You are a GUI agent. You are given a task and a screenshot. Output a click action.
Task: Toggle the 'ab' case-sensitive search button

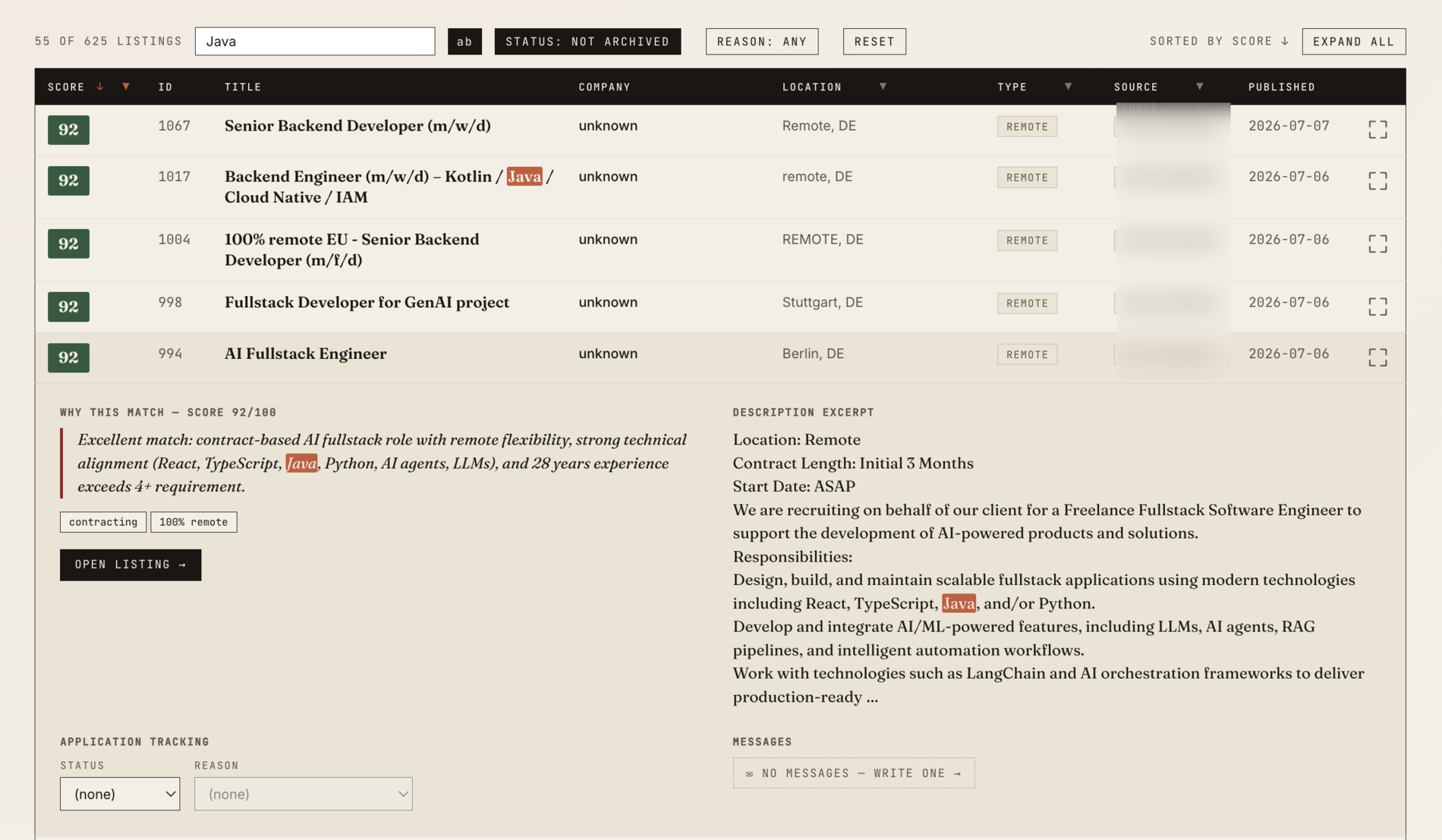[x=464, y=41]
